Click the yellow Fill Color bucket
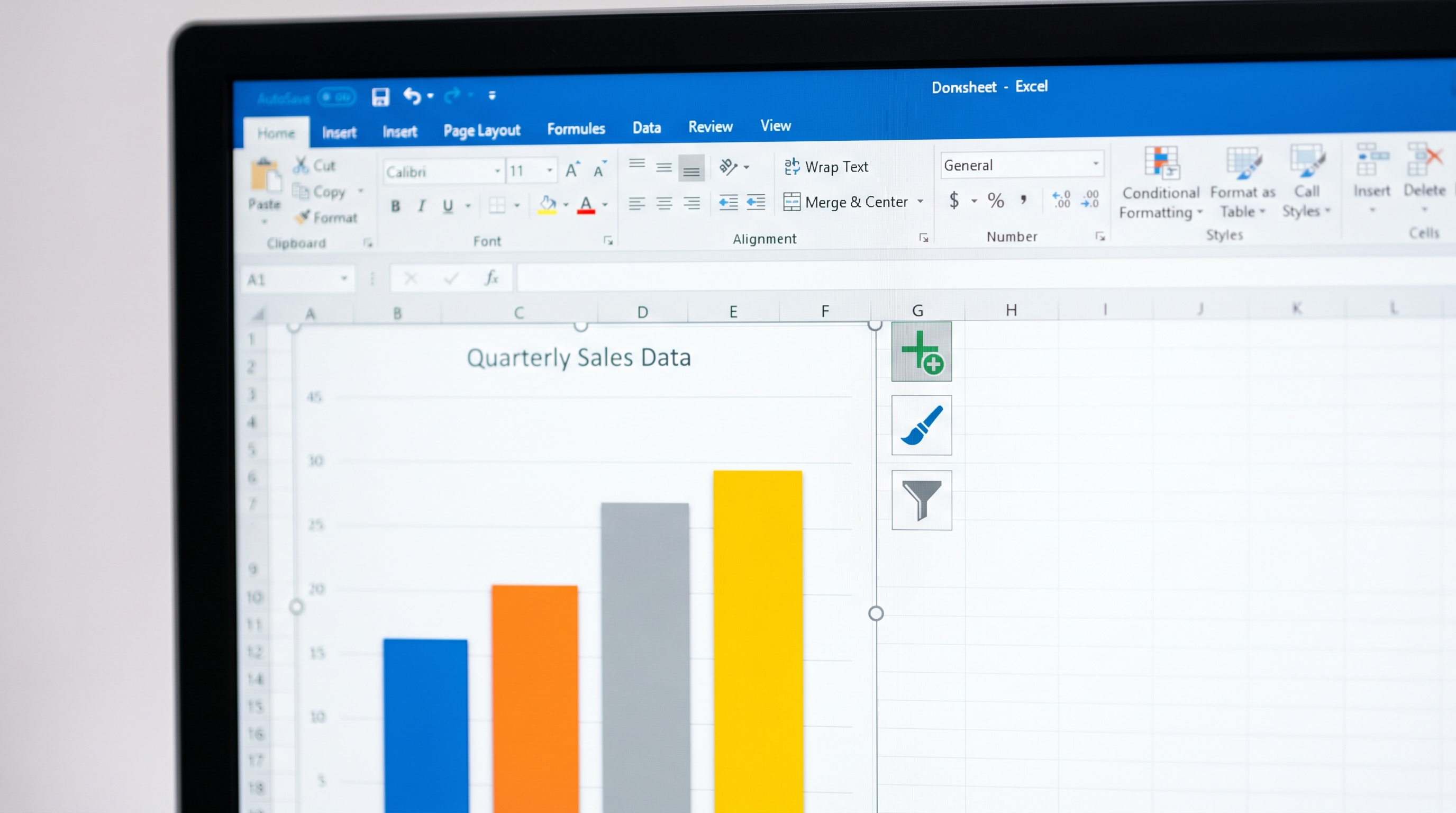This screenshot has width=1456, height=813. (x=547, y=204)
